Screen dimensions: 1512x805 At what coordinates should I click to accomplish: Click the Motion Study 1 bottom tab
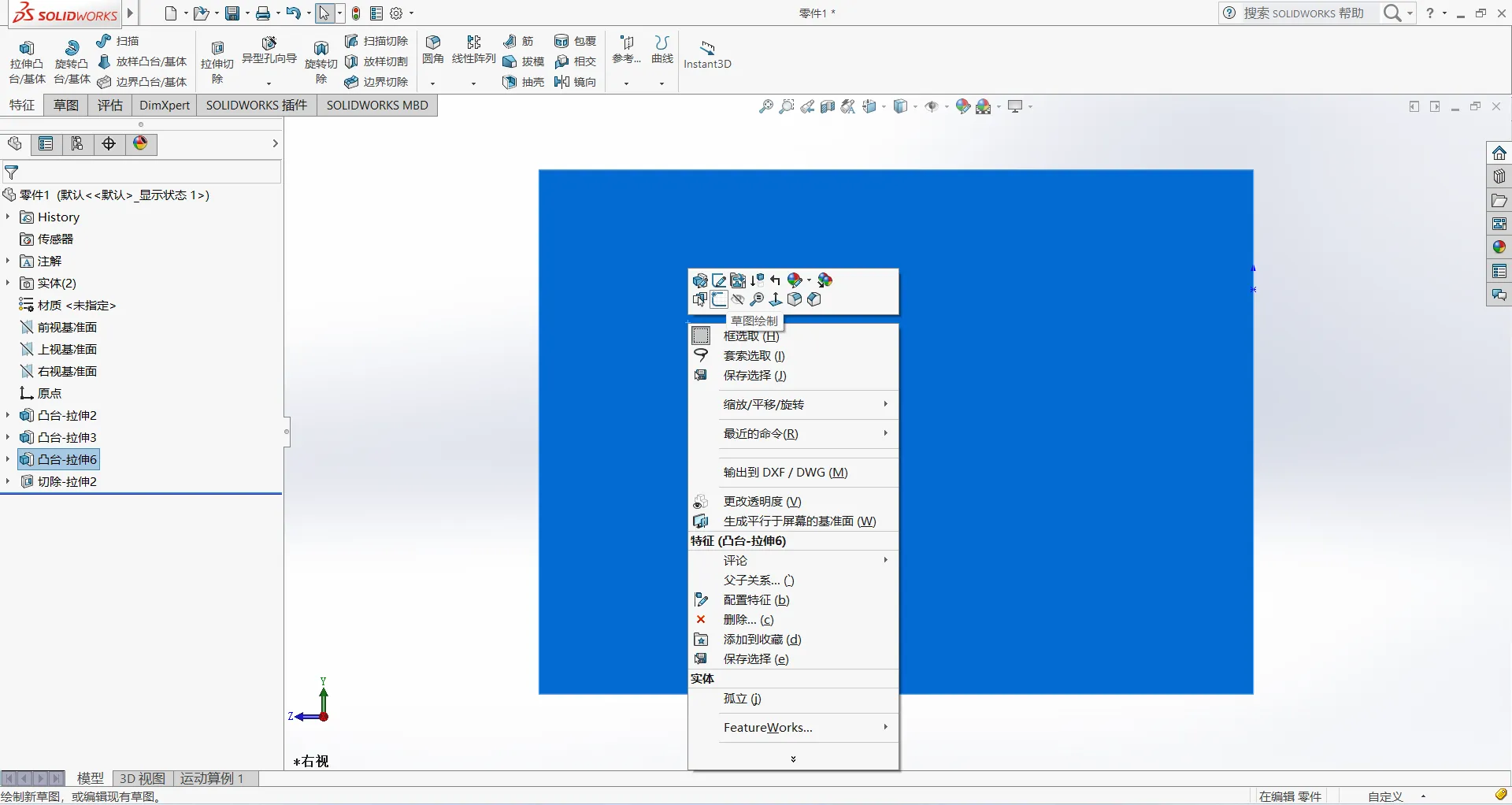click(212, 778)
